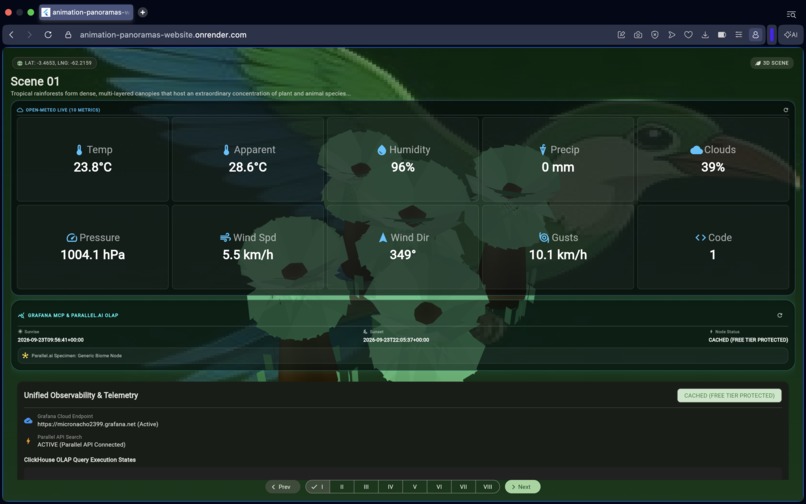Click the green CACHED (FREE TIER PROTECTED) badge
This screenshot has height=504, width=806.
tap(729, 395)
